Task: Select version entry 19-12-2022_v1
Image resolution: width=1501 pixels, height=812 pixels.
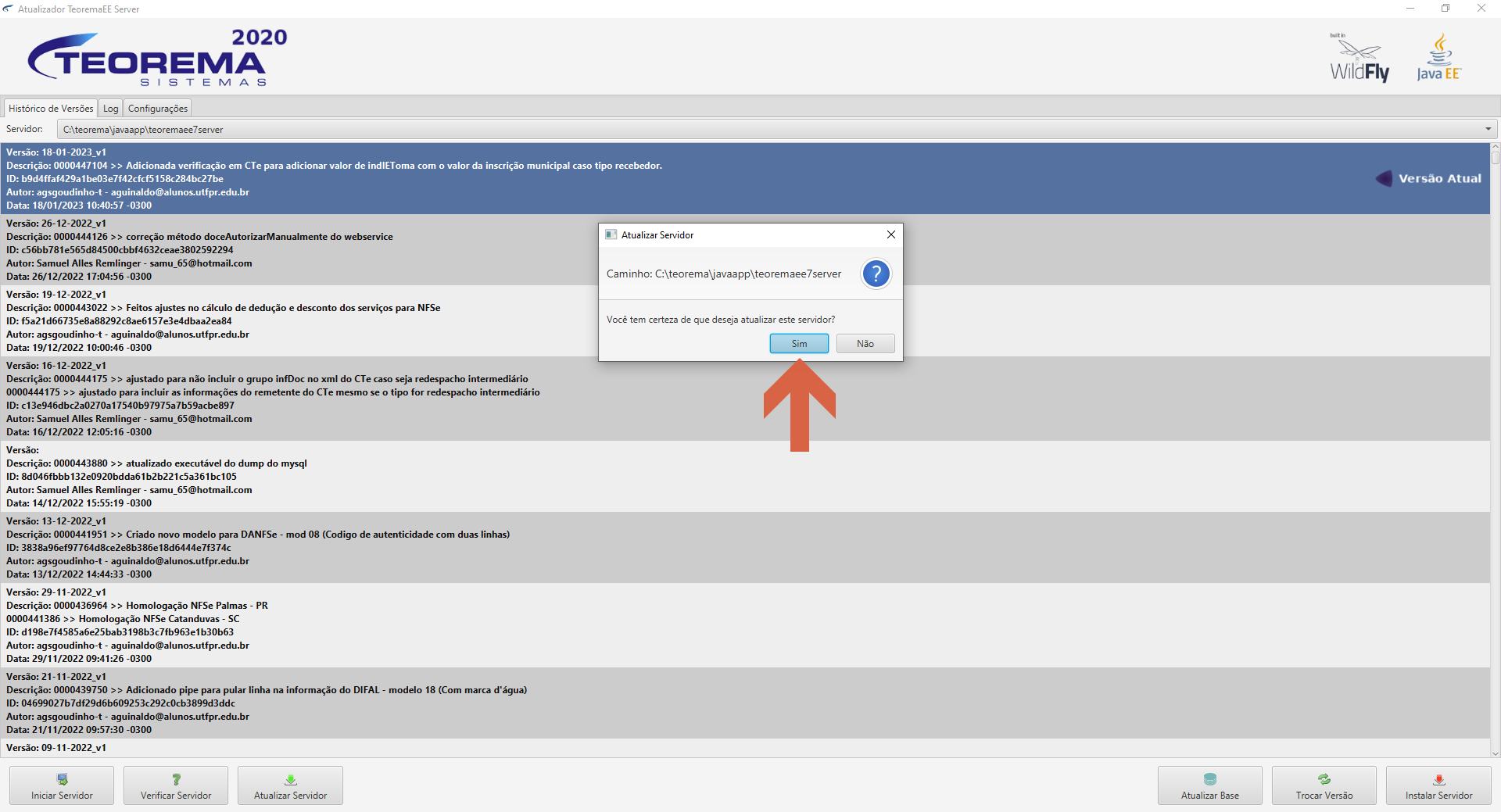Action: pyautogui.click(x=745, y=320)
